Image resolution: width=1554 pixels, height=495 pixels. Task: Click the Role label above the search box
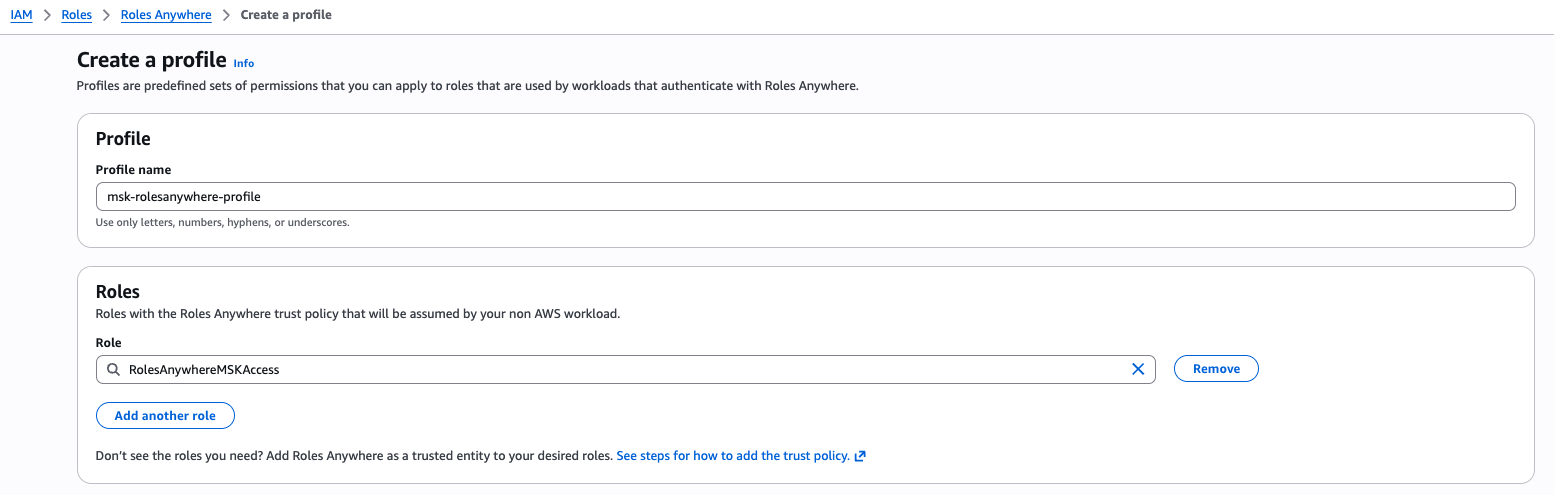pos(108,343)
